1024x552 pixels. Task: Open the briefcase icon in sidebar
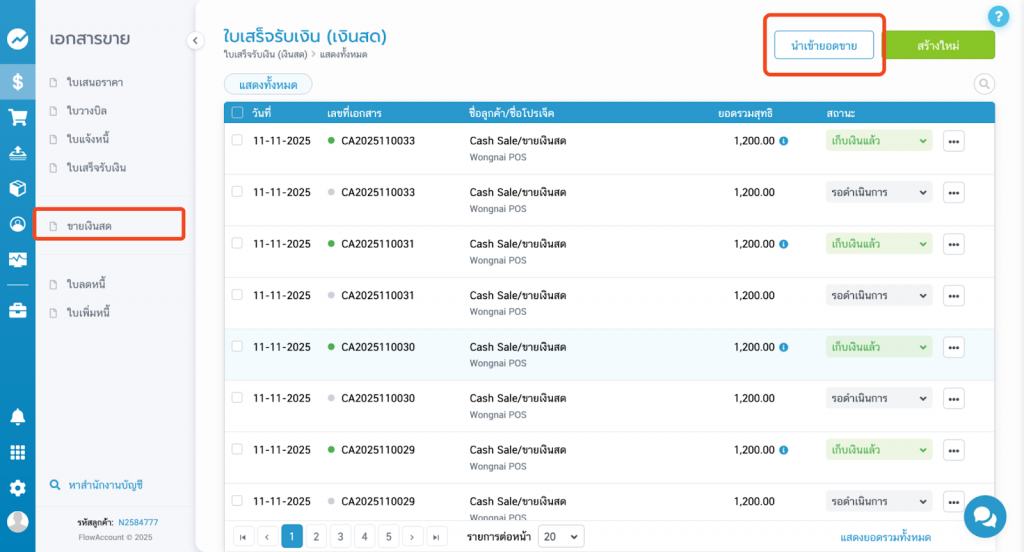[x=17, y=310]
